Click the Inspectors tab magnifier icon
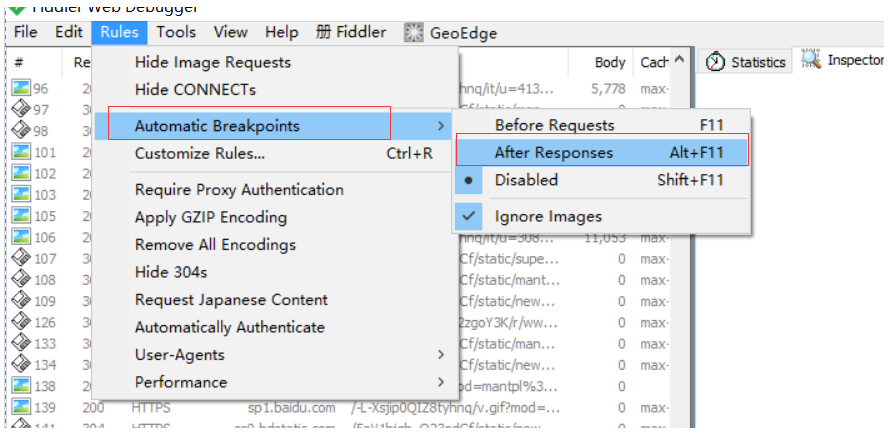Viewport: 889px width, 435px height. pos(810,60)
